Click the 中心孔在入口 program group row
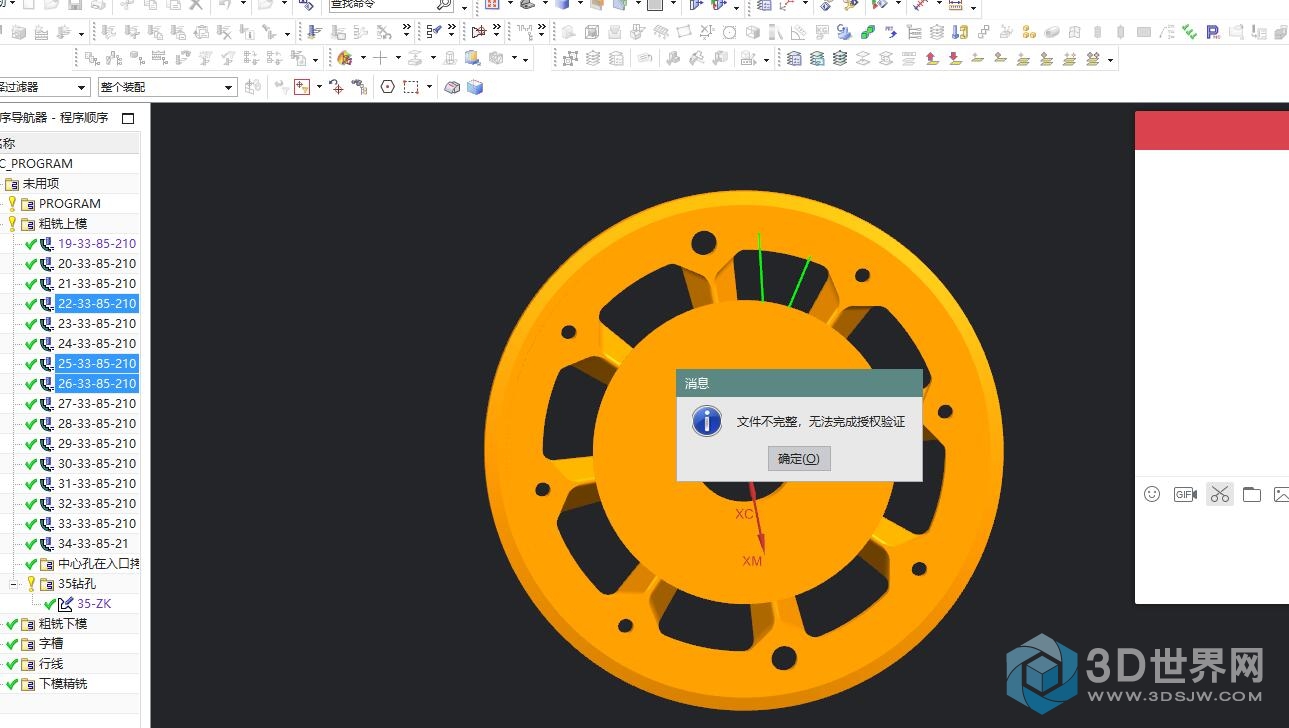The height and width of the screenshot is (728, 1289). tap(97, 564)
